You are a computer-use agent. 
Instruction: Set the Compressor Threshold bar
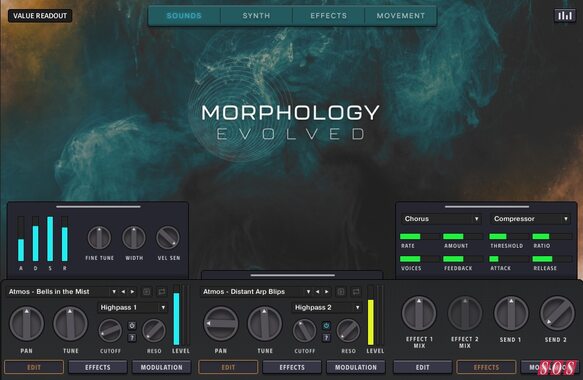[509, 236]
